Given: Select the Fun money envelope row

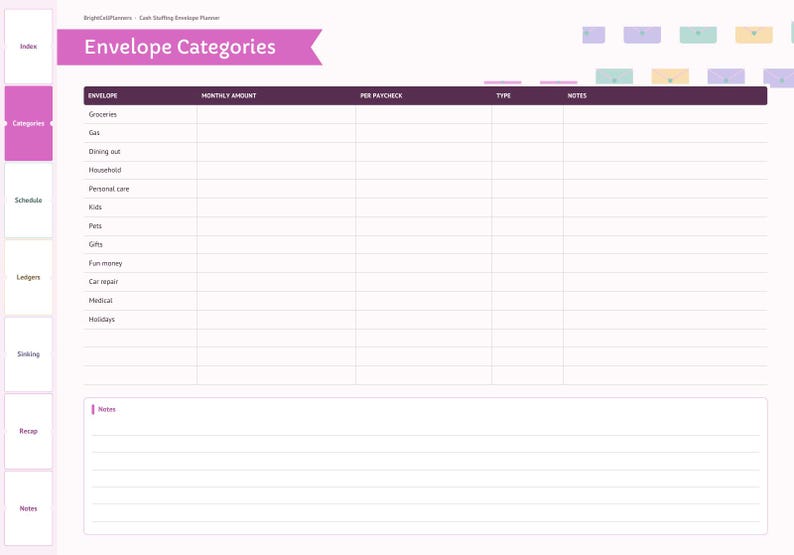Looking at the screenshot, I should (x=425, y=263).
